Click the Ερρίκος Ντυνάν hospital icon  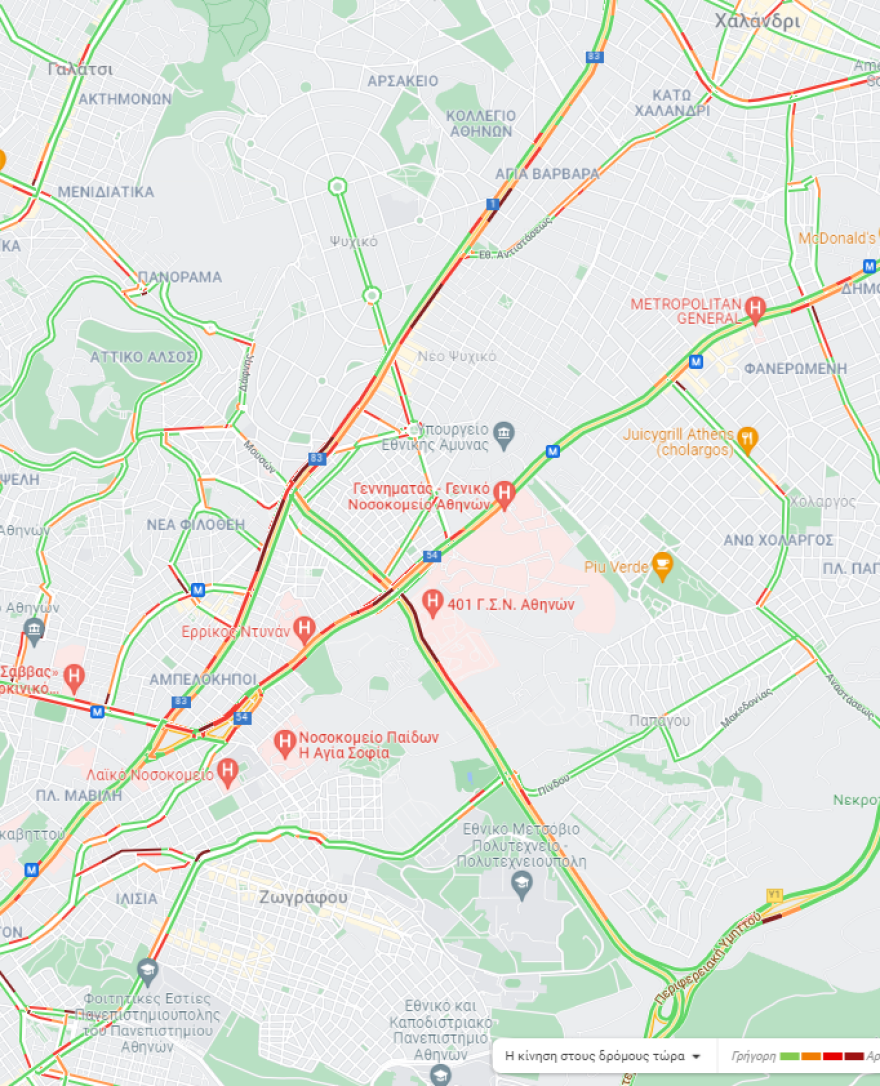click(x=304, y=630)
